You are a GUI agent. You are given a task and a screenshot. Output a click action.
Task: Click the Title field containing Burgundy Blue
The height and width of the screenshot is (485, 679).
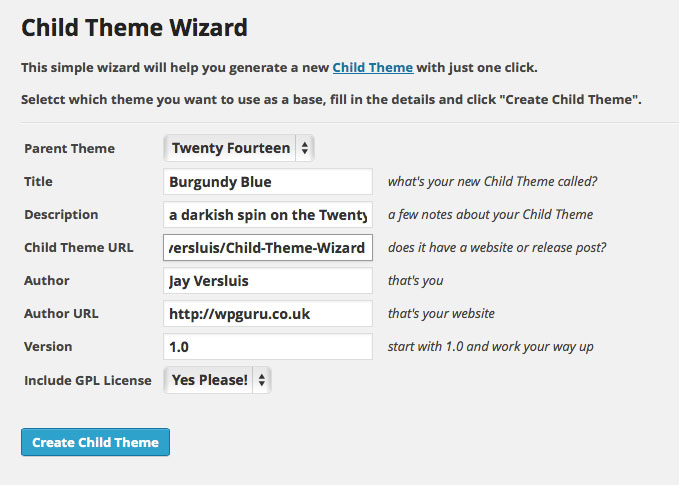pos(267,182)
